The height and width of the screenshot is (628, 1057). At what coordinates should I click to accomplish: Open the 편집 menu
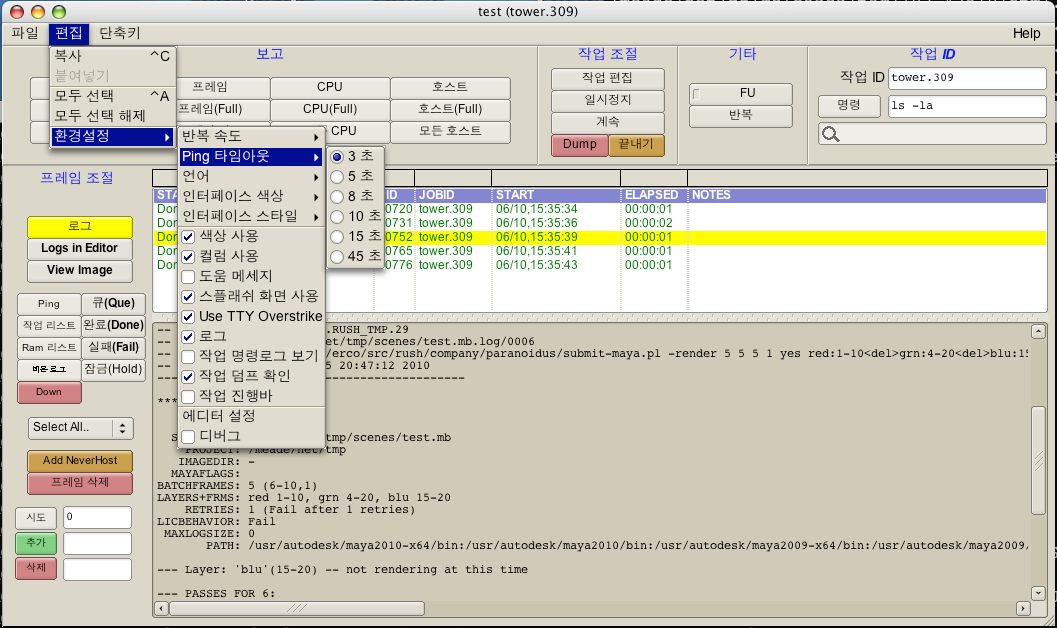(69, 33)
